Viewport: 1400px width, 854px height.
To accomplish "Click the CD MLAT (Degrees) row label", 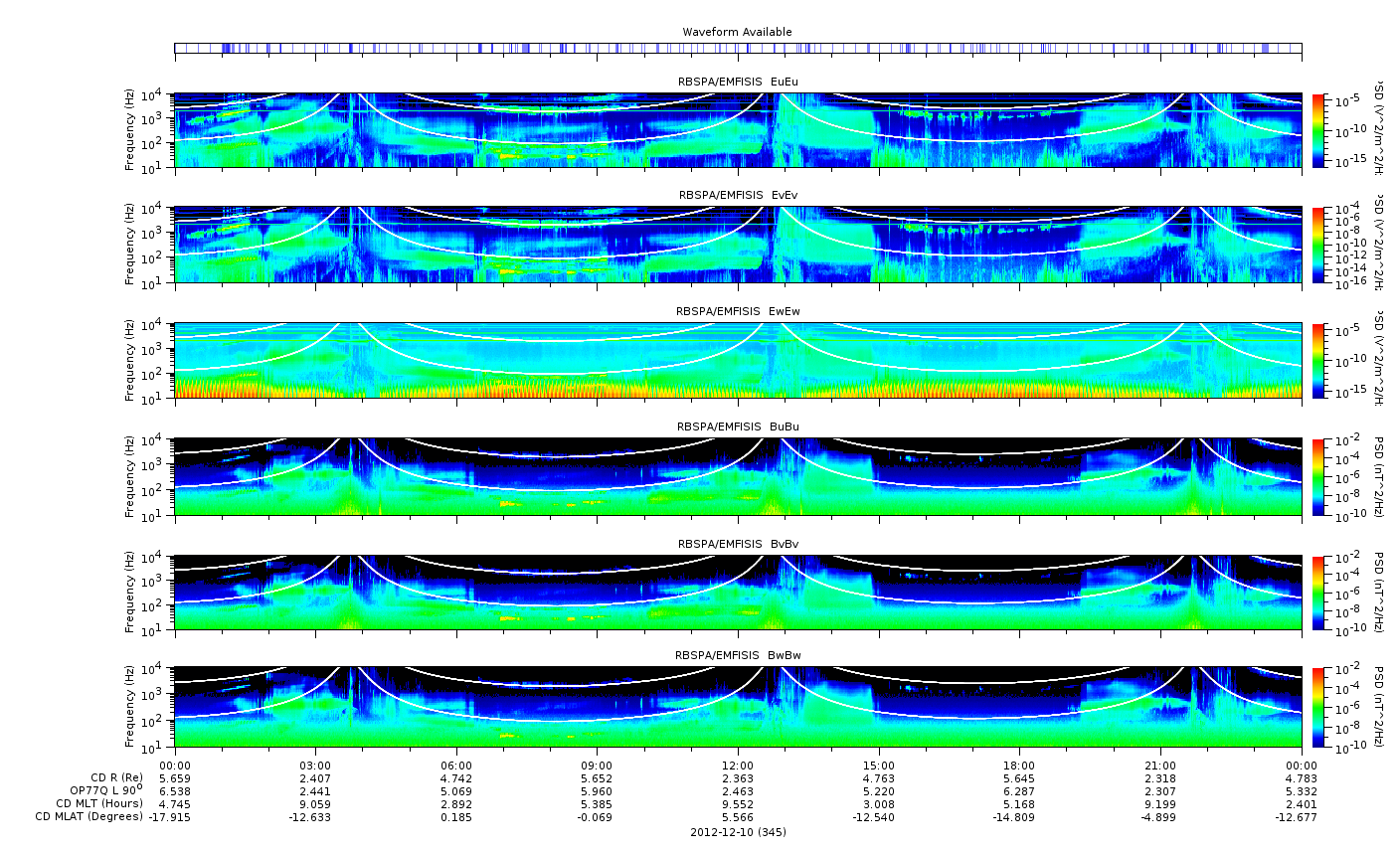I will pos(84,817).
